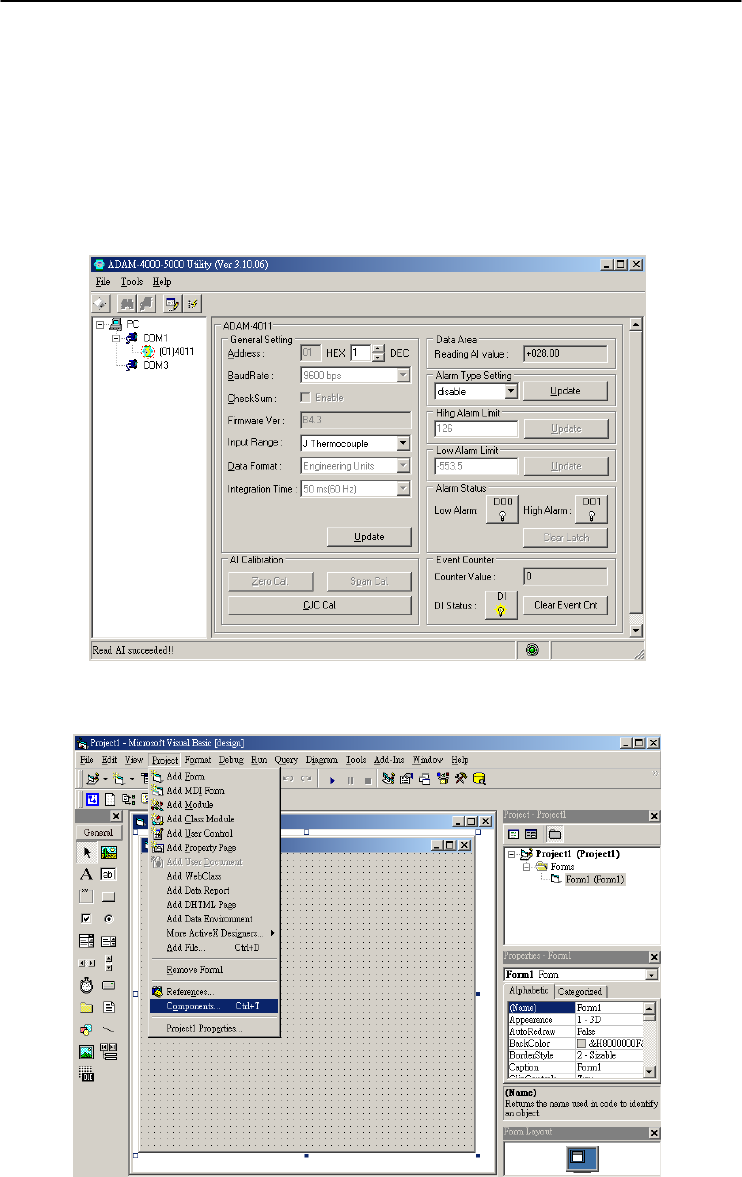Select the ComboBox tool in toolbox
This screenshot has height=1177, width=742.
point(86,941)
